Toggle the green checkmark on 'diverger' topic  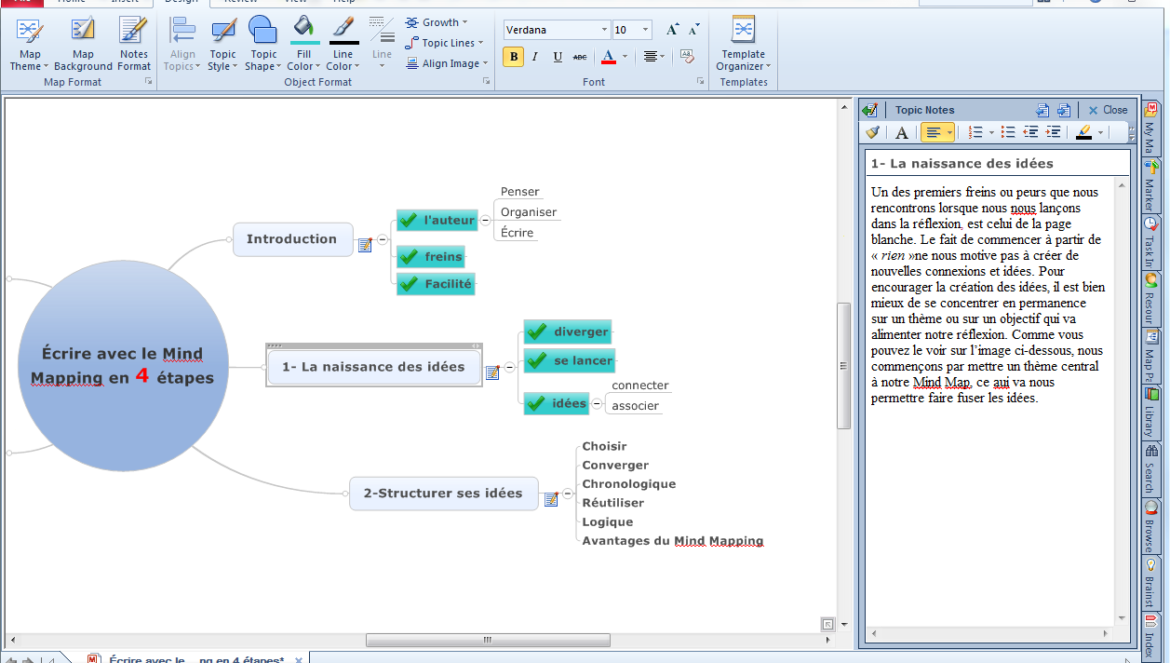537,332
